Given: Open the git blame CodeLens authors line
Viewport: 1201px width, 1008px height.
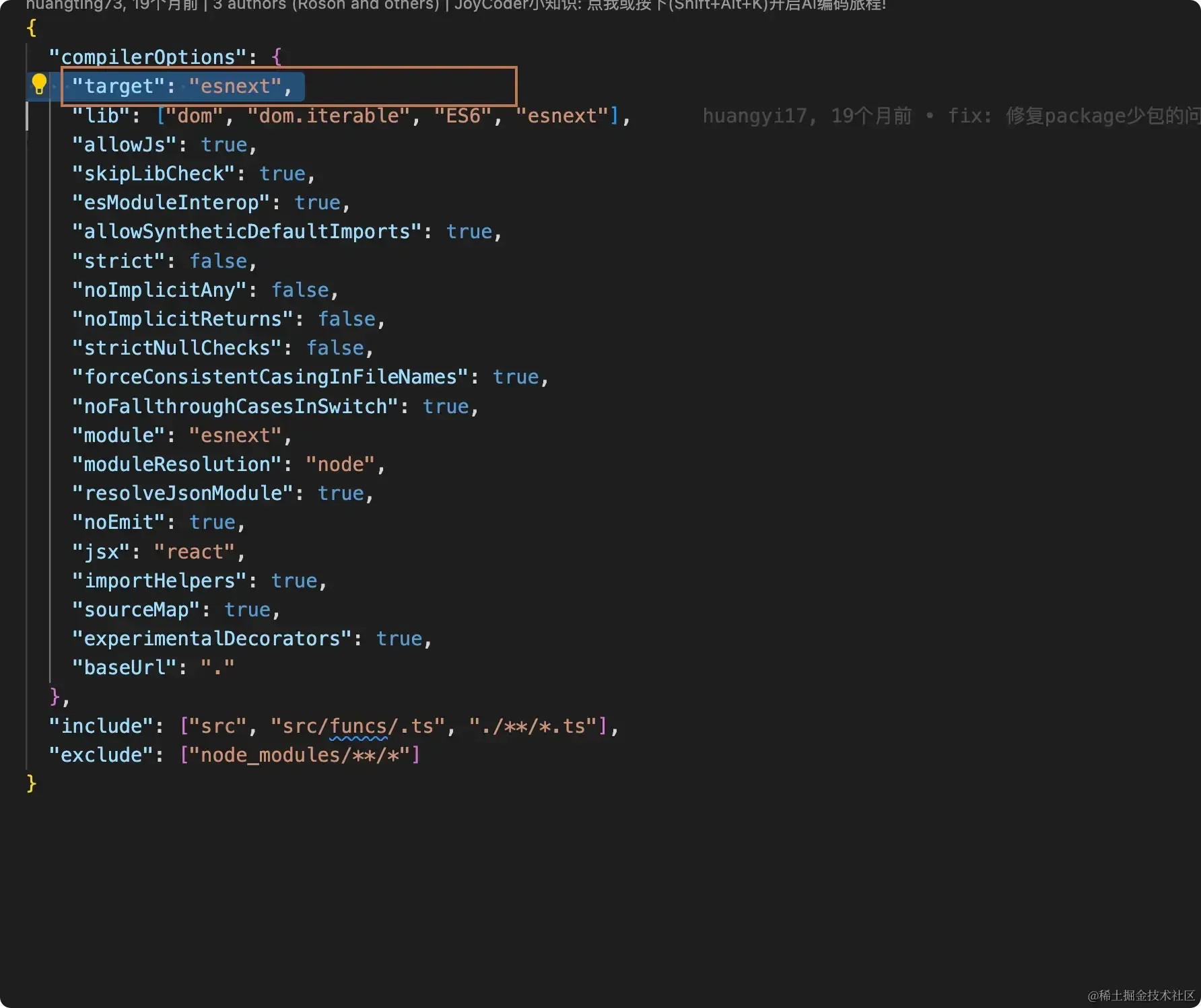Looking at the screenshot, I should [456, 5].
